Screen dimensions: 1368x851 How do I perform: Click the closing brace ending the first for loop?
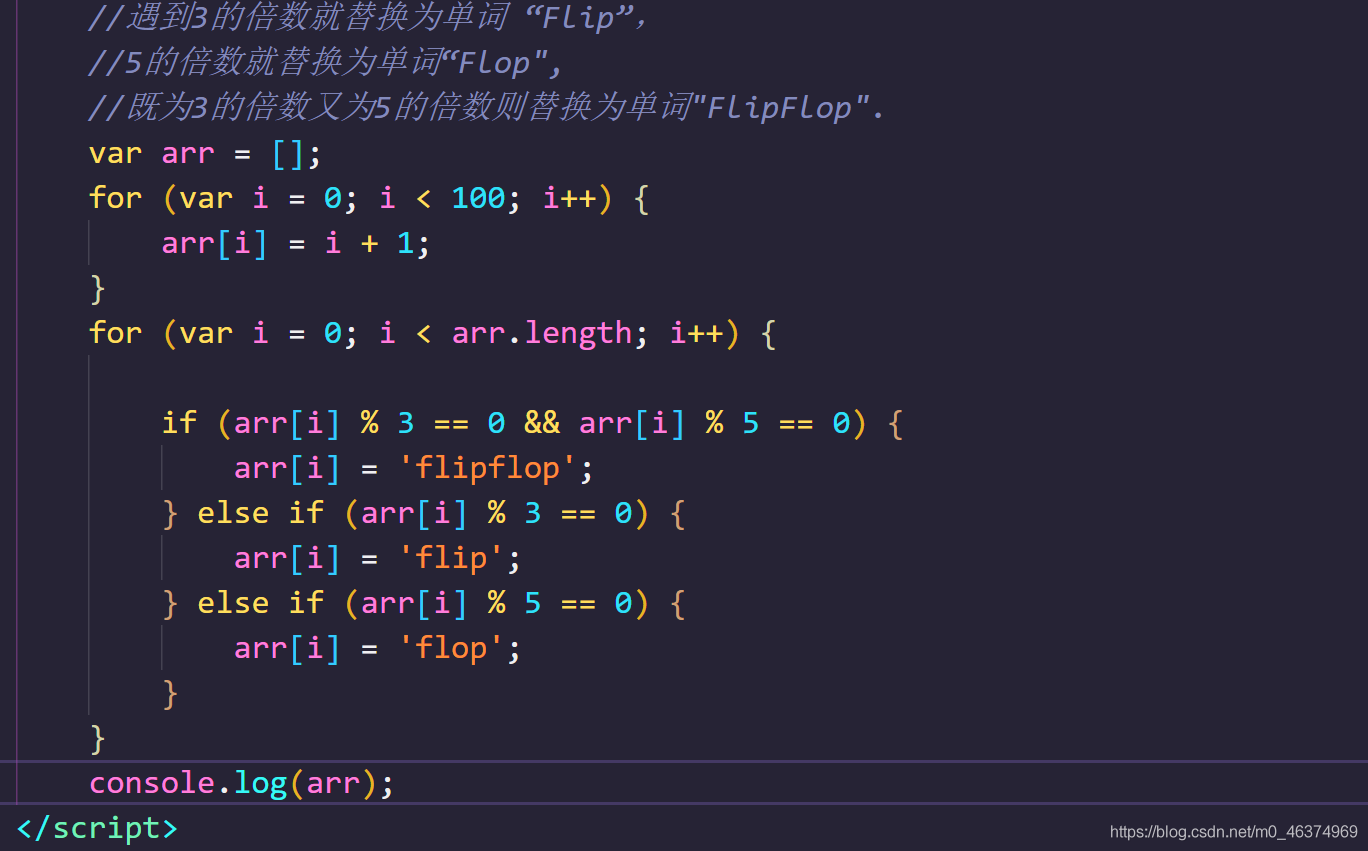pyautogui.click(x=97, y=288)
